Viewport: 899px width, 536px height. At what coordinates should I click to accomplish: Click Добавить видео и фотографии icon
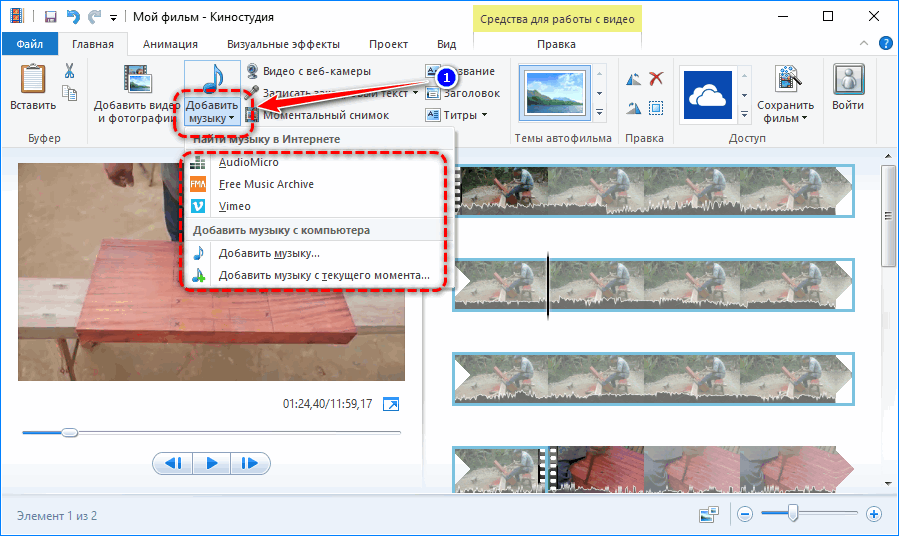pyautogui.click(x=138, y=79)
